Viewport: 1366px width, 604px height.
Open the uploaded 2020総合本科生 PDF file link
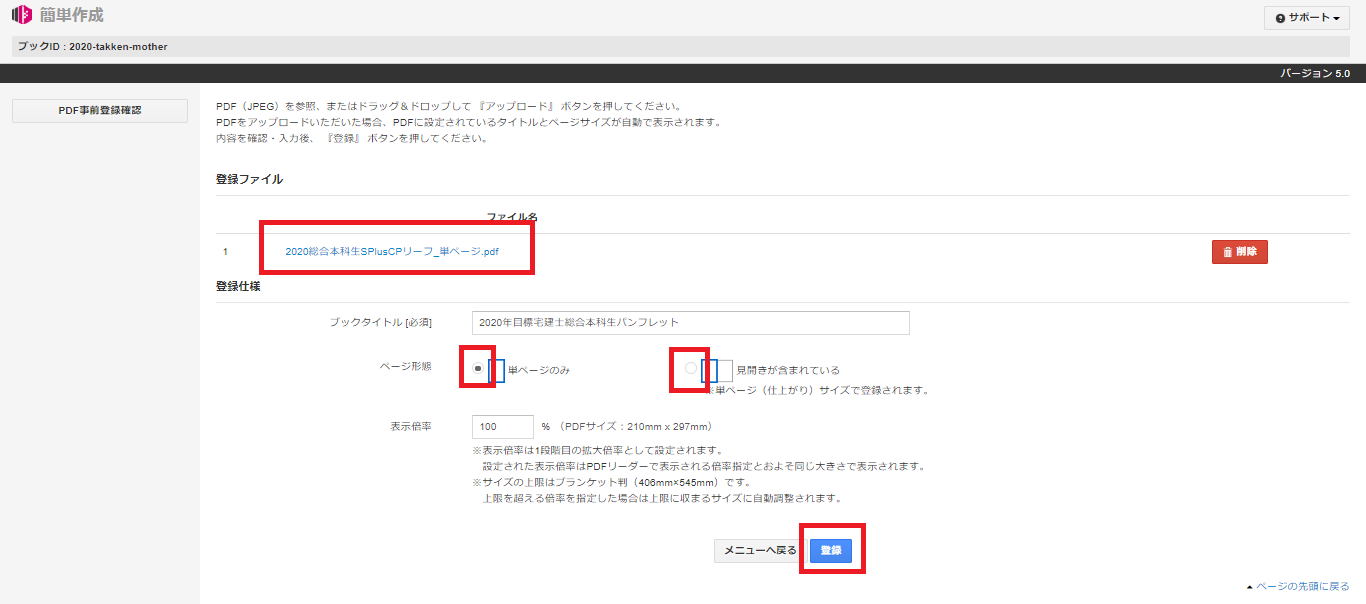point(392,252)
